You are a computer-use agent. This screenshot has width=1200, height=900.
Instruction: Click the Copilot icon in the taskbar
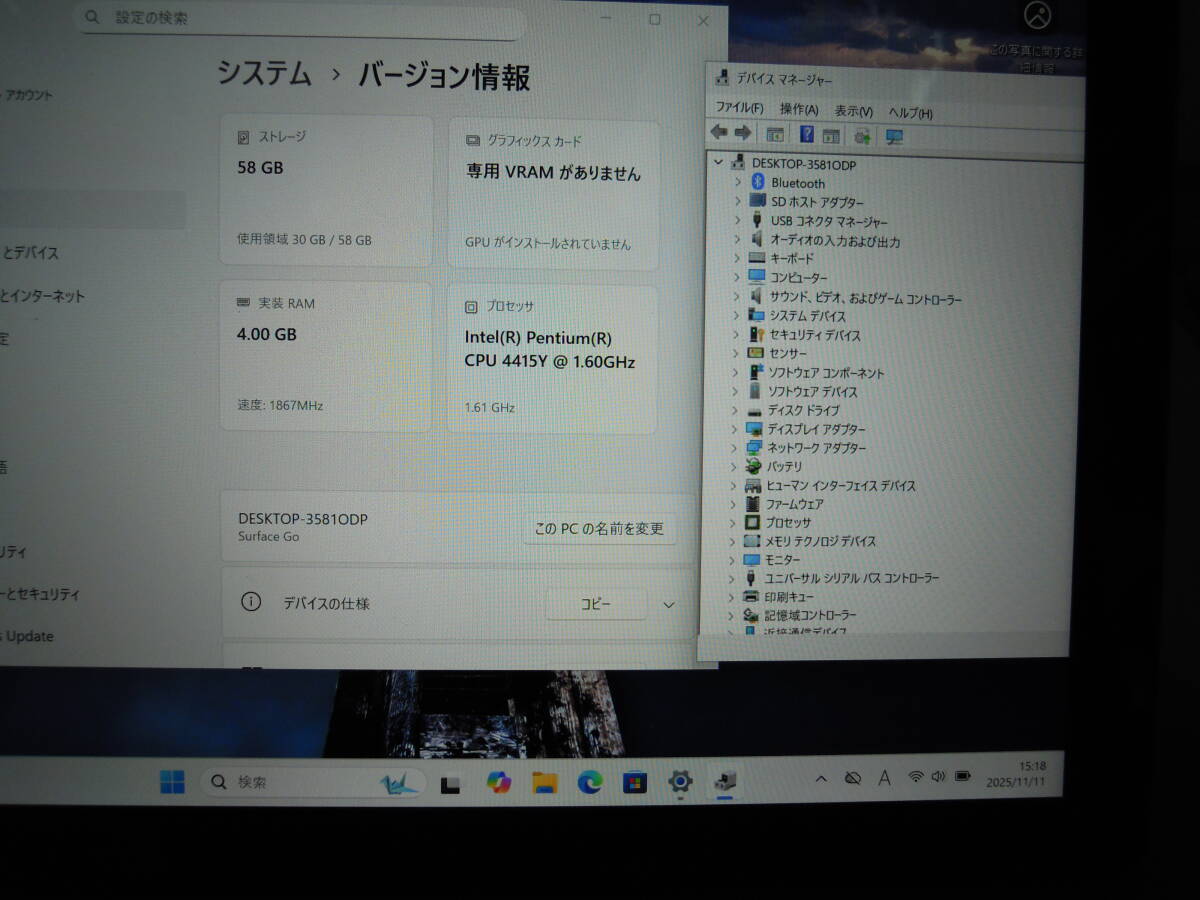[498, 782]
